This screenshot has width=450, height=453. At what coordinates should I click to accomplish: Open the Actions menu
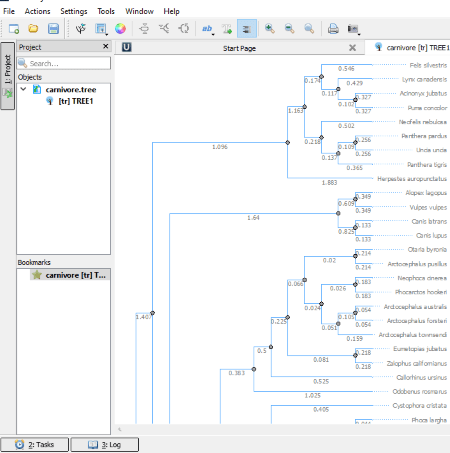pyautogui.click(x=37, y=11)
